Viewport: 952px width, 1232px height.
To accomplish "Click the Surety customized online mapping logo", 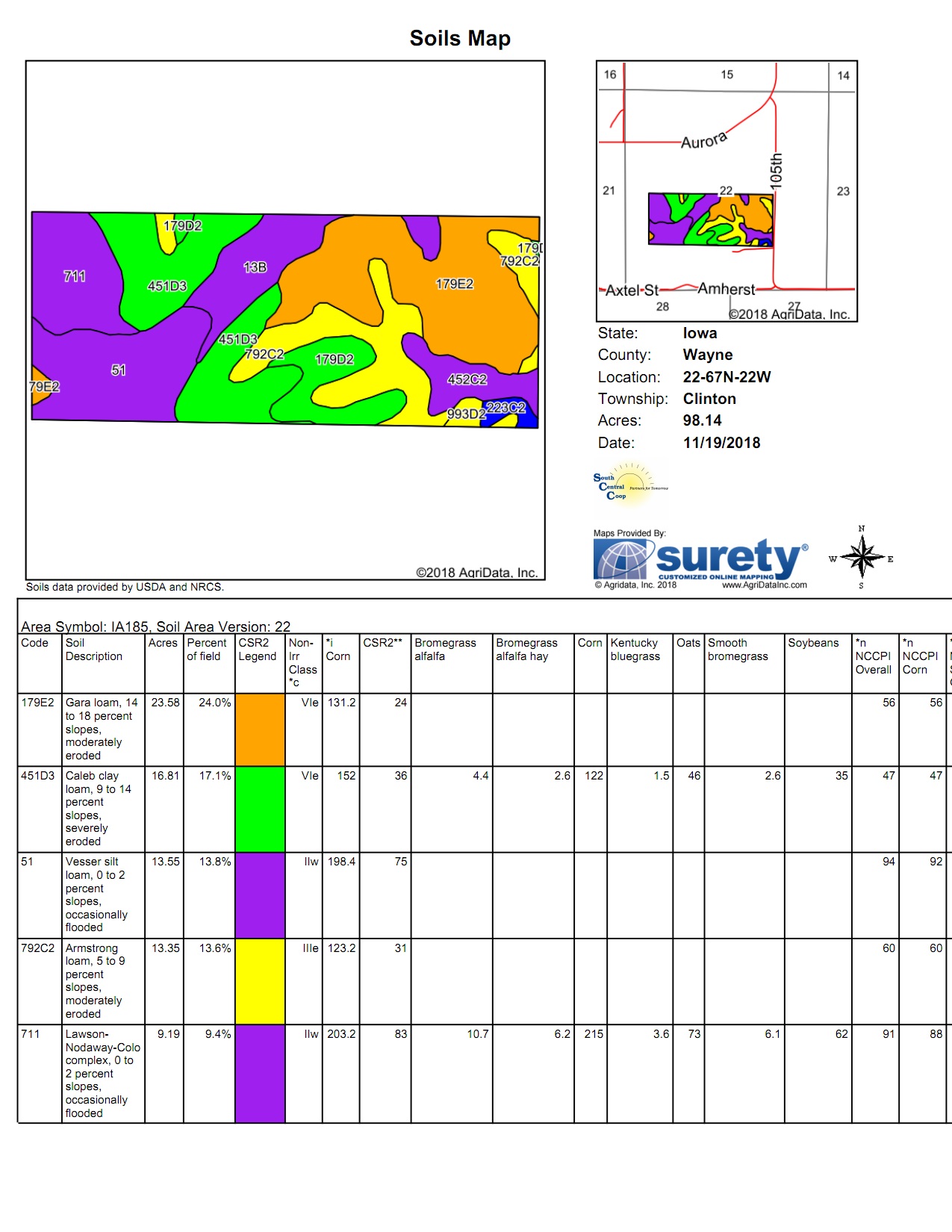I will tap(701, 559).
